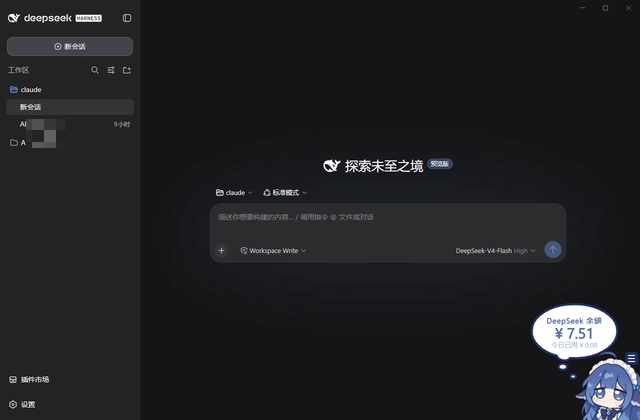
Task: Click the DeepSeek whale logo in sidebar header
Action: point(14,18)
